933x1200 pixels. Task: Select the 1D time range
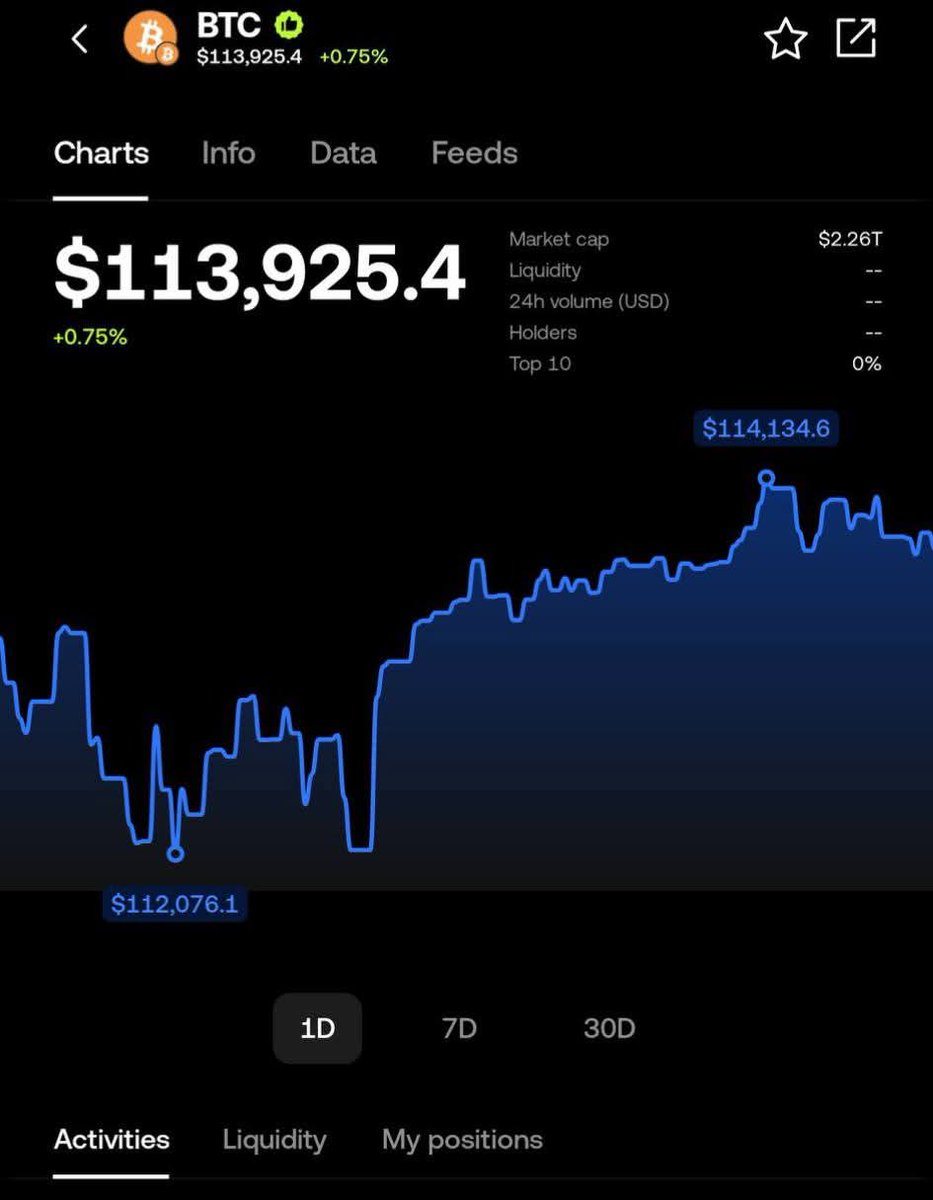pos(317,1028)
